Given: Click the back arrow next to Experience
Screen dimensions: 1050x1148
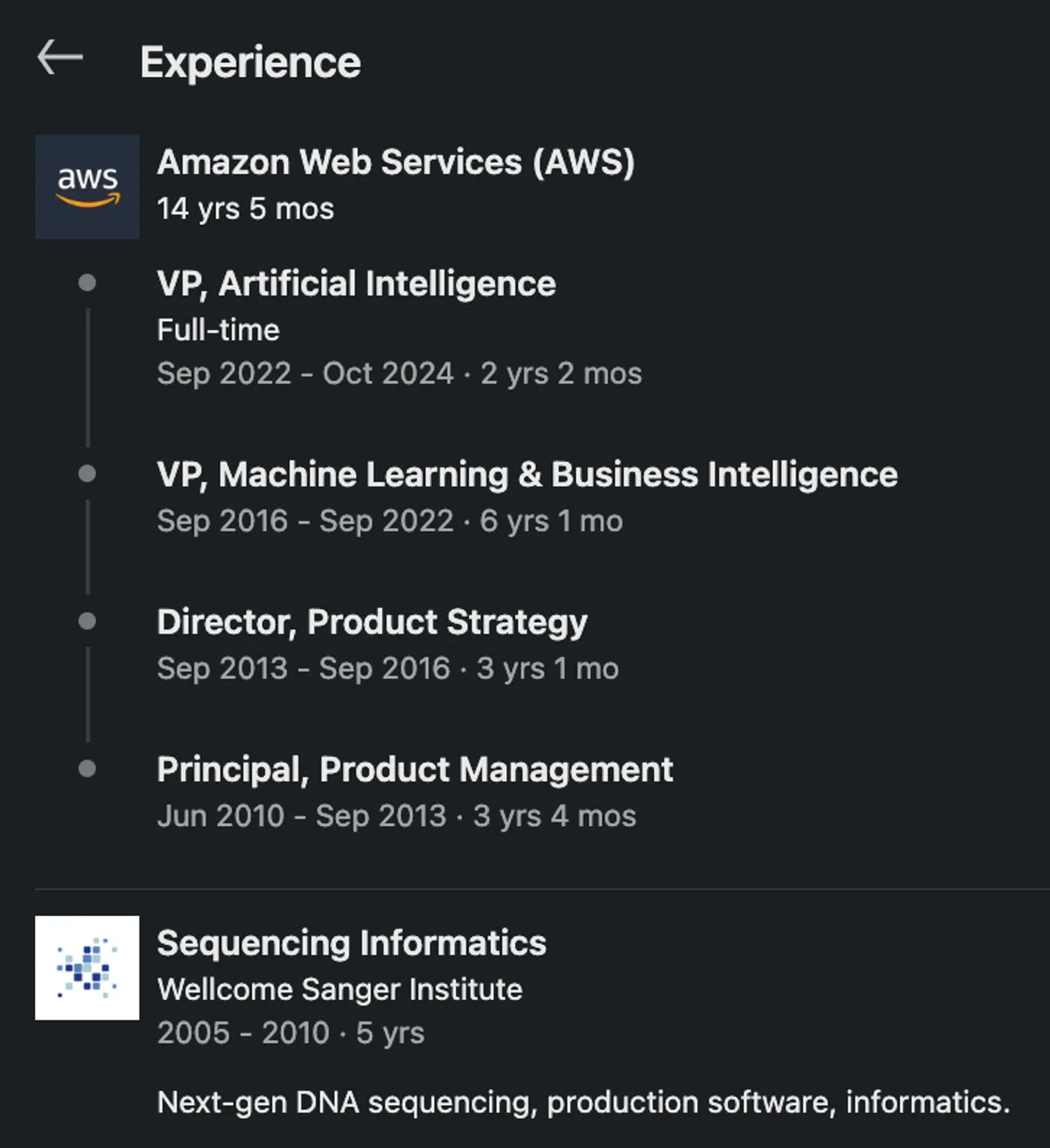Looking at the screenshot, I should coord(59,59).
